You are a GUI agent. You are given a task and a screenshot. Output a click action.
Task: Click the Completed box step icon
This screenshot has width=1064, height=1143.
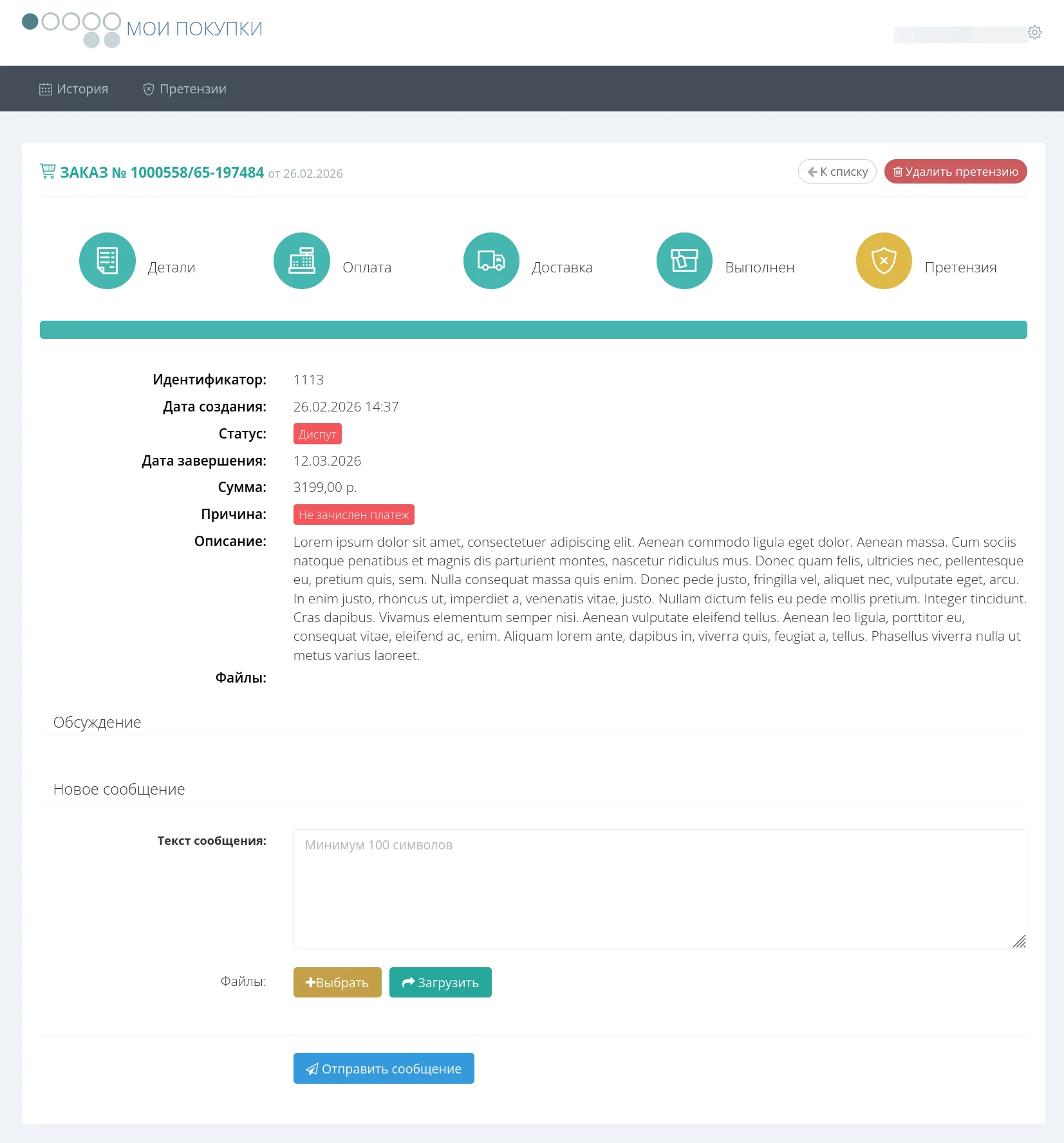(x=684, y=261)
